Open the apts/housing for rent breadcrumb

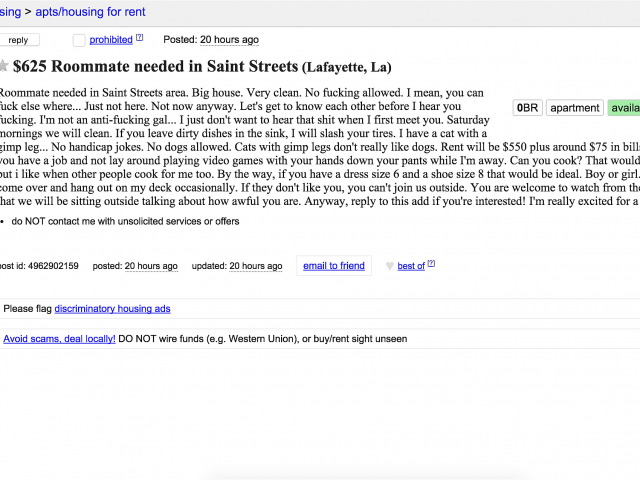90,12
